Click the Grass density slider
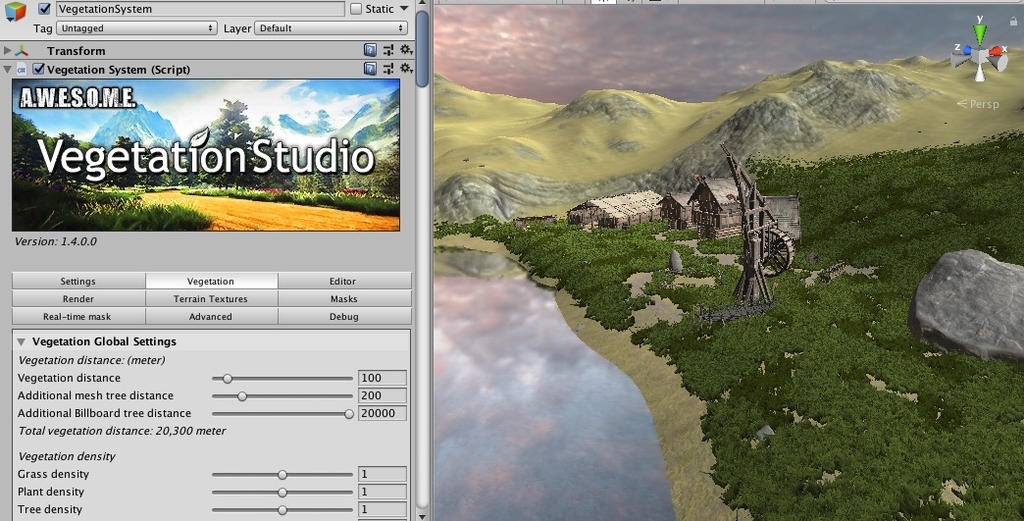 tap(282, 474)
